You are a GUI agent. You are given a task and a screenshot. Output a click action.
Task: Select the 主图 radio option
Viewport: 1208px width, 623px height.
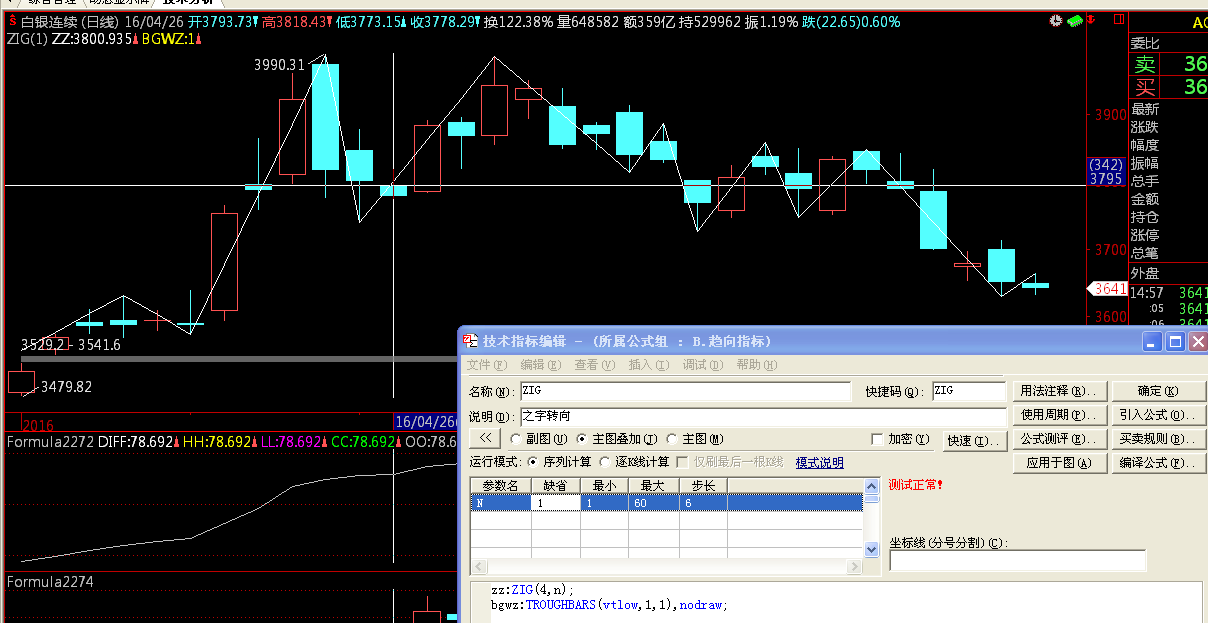click(696, 438)
